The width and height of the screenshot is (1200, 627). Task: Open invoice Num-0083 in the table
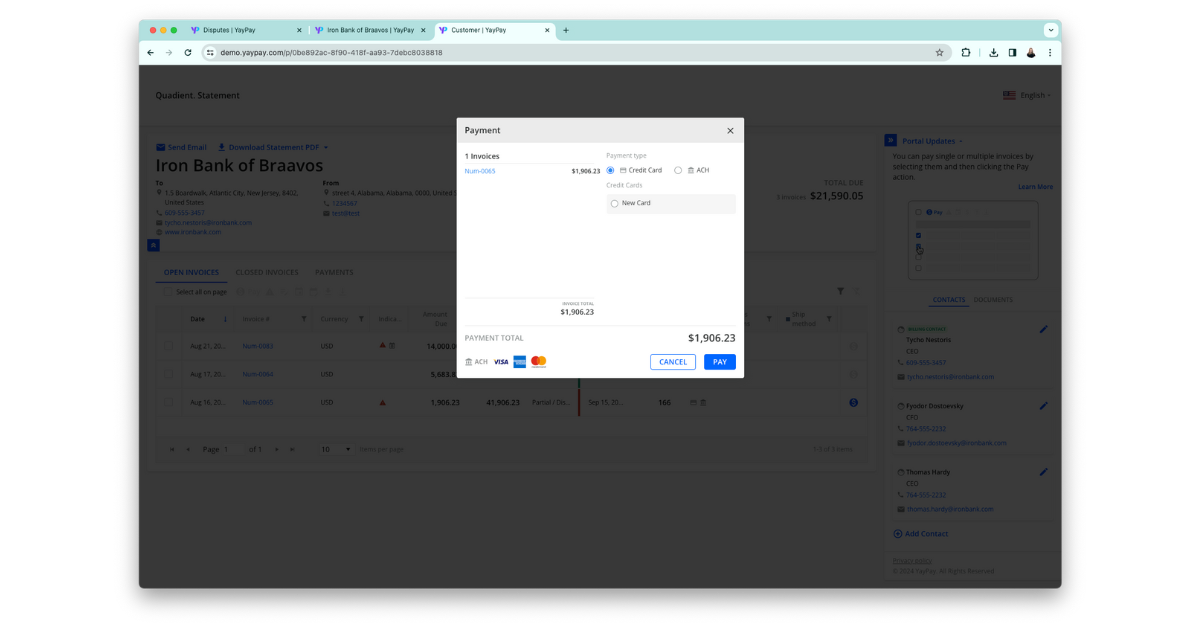tap(258, 346)
